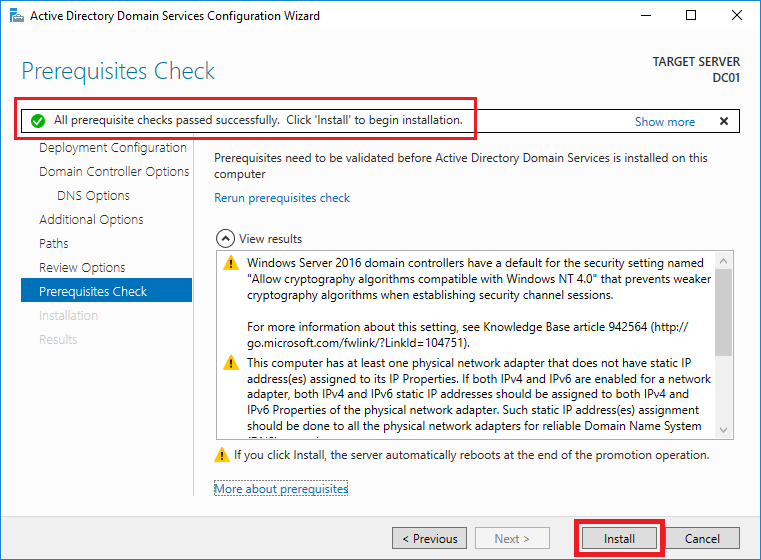Click the results scrollbar down arrow
Screen dimensions: 761x560
(x=724, y=430)
